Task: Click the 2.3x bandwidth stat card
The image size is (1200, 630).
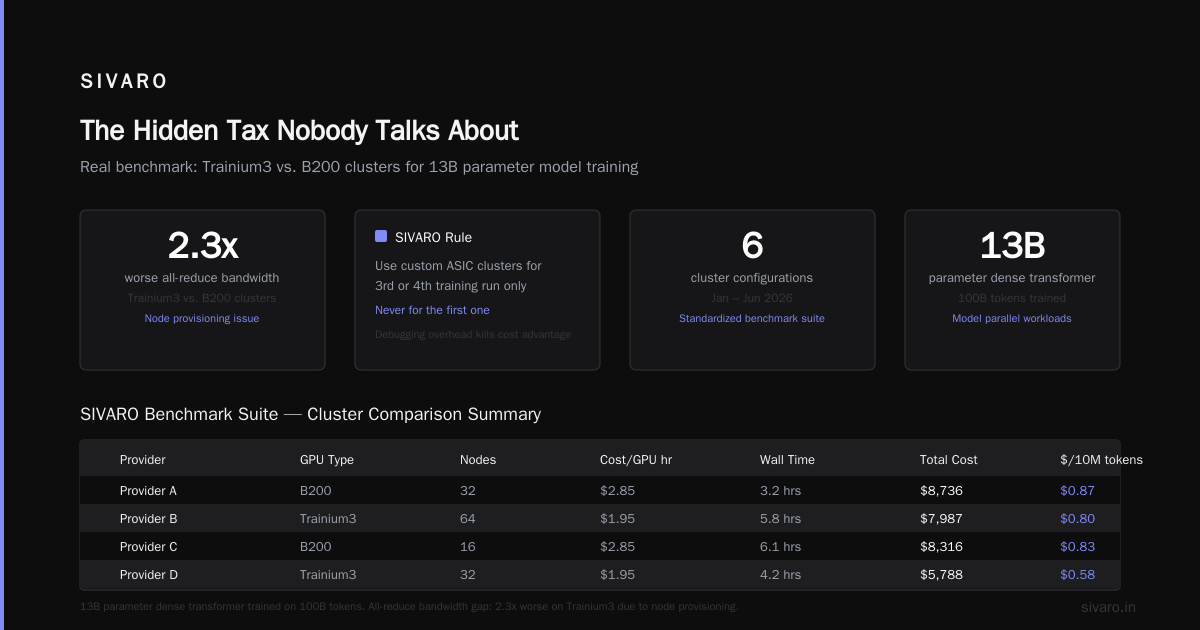Action: [202, 290]
